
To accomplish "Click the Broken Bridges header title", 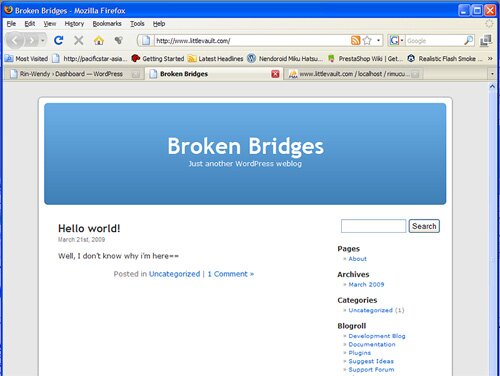I will pyautogui.click(x=245, y=146).
